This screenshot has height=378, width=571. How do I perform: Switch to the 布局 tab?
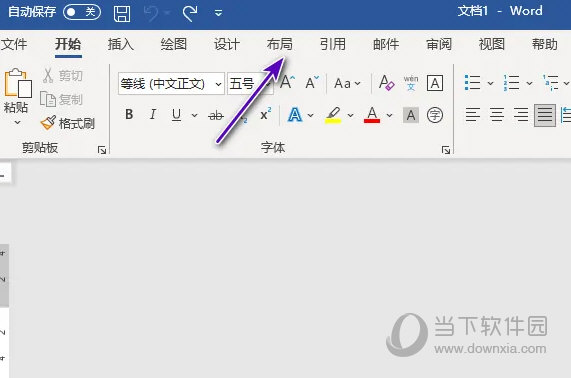point(280,44)
